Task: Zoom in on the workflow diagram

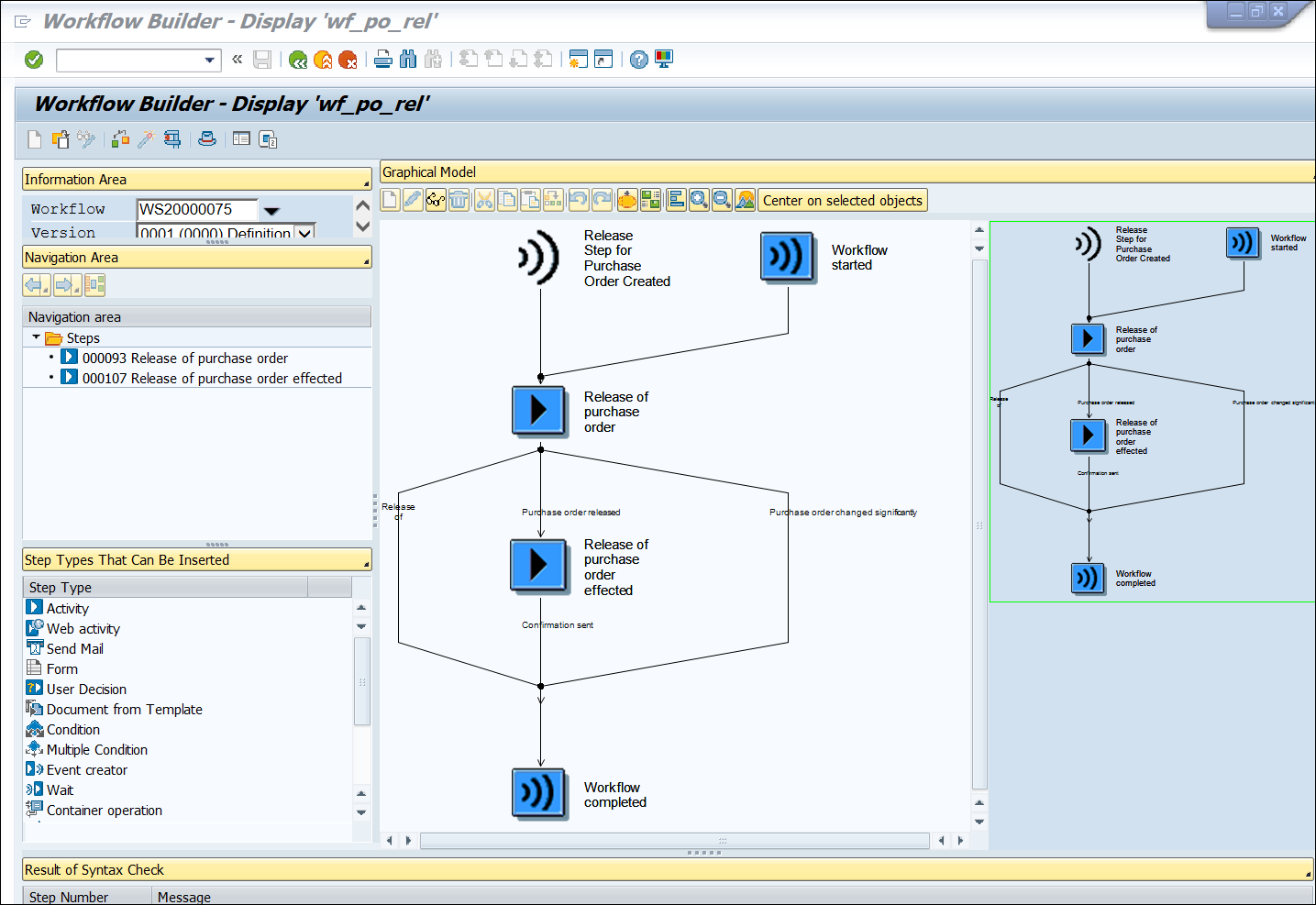Action: coord(699,200)
